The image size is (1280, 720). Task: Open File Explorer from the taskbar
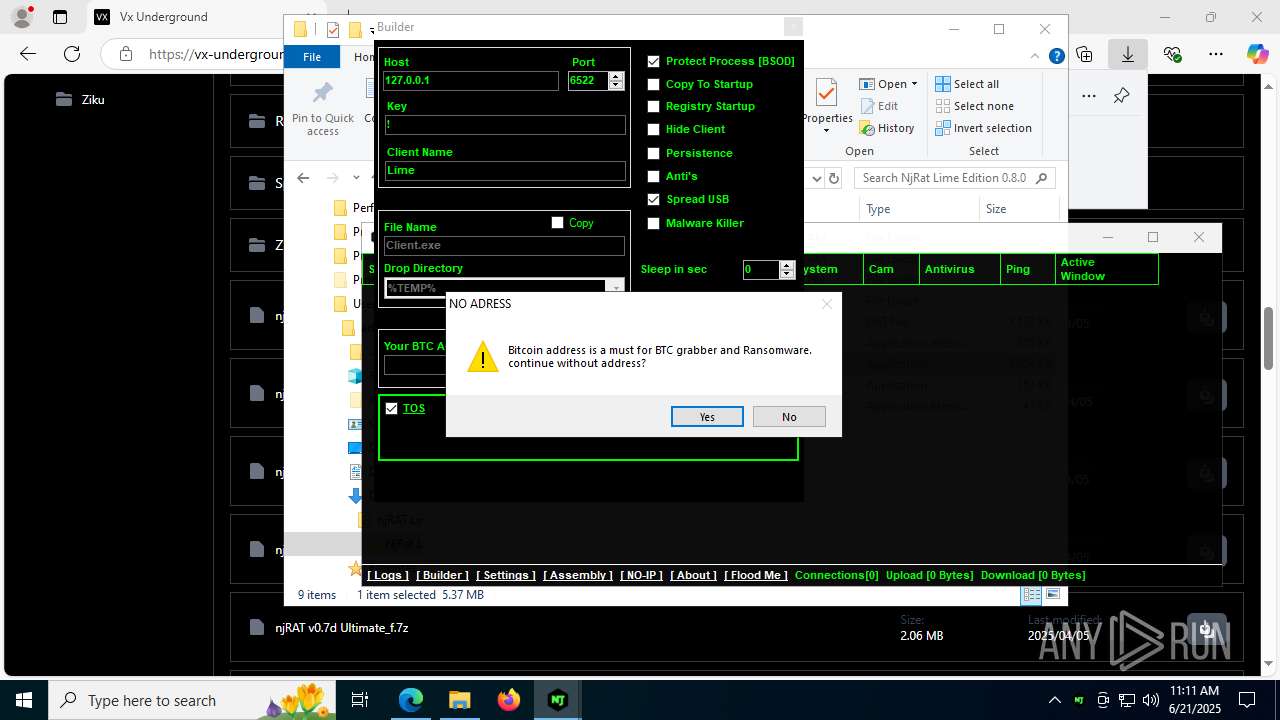pyautogui.click(x=460, y=700)
